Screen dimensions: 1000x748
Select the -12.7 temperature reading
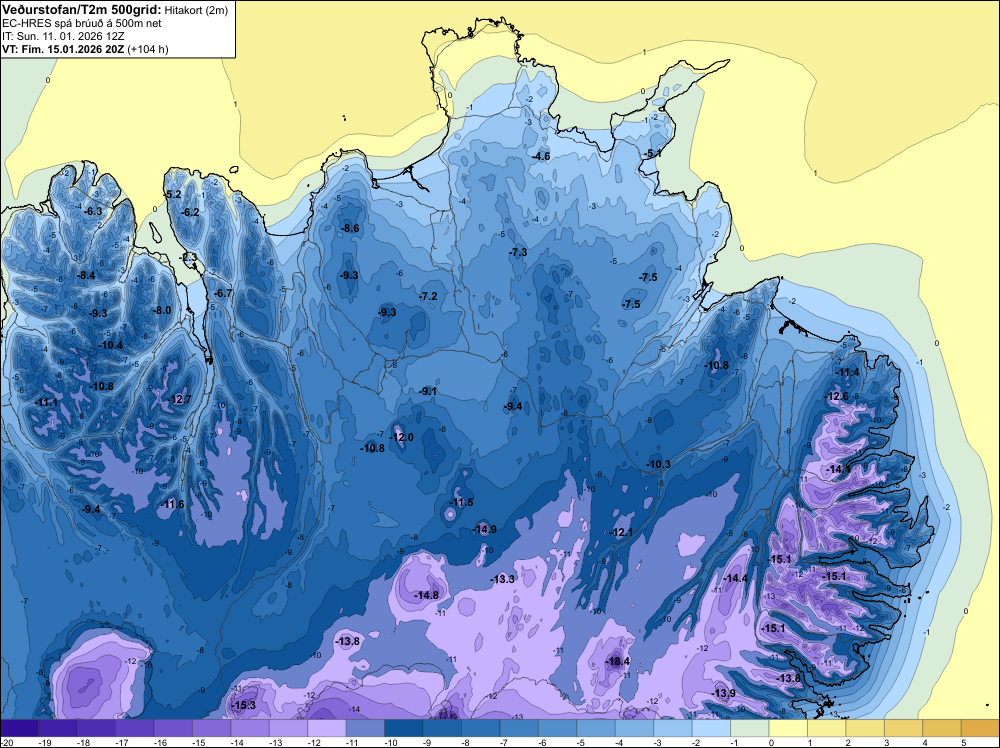click(x=180, y=399)
